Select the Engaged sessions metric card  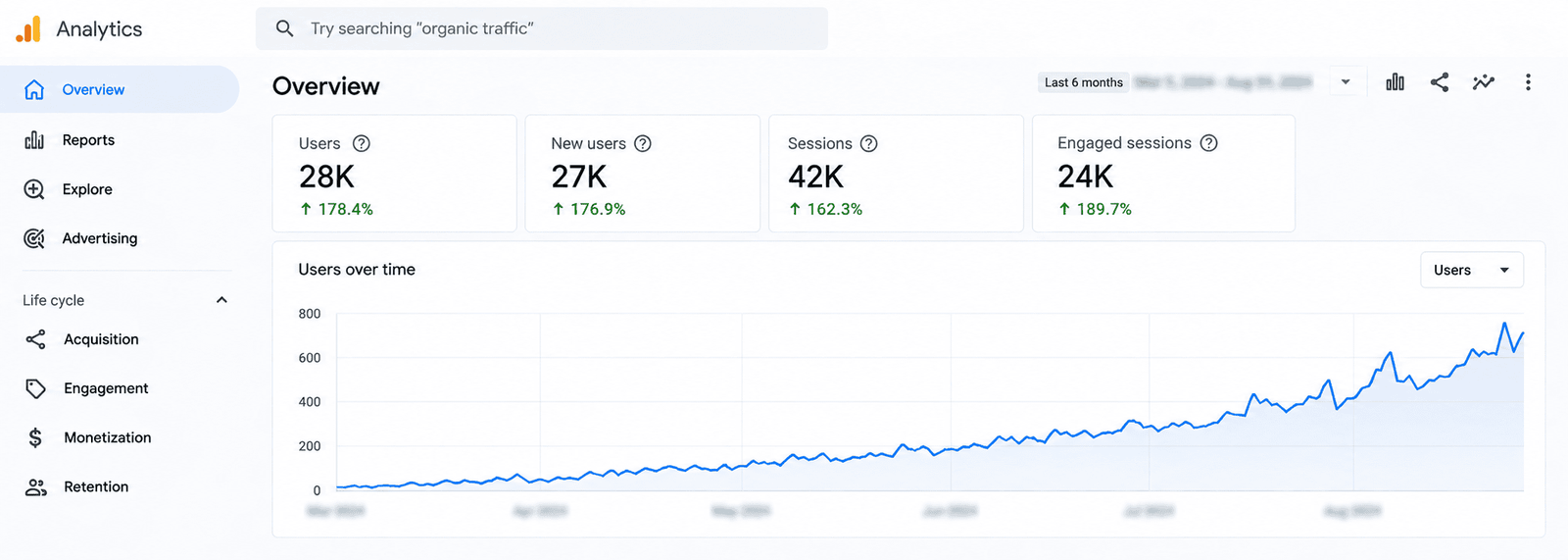(x=1164, y=174)
